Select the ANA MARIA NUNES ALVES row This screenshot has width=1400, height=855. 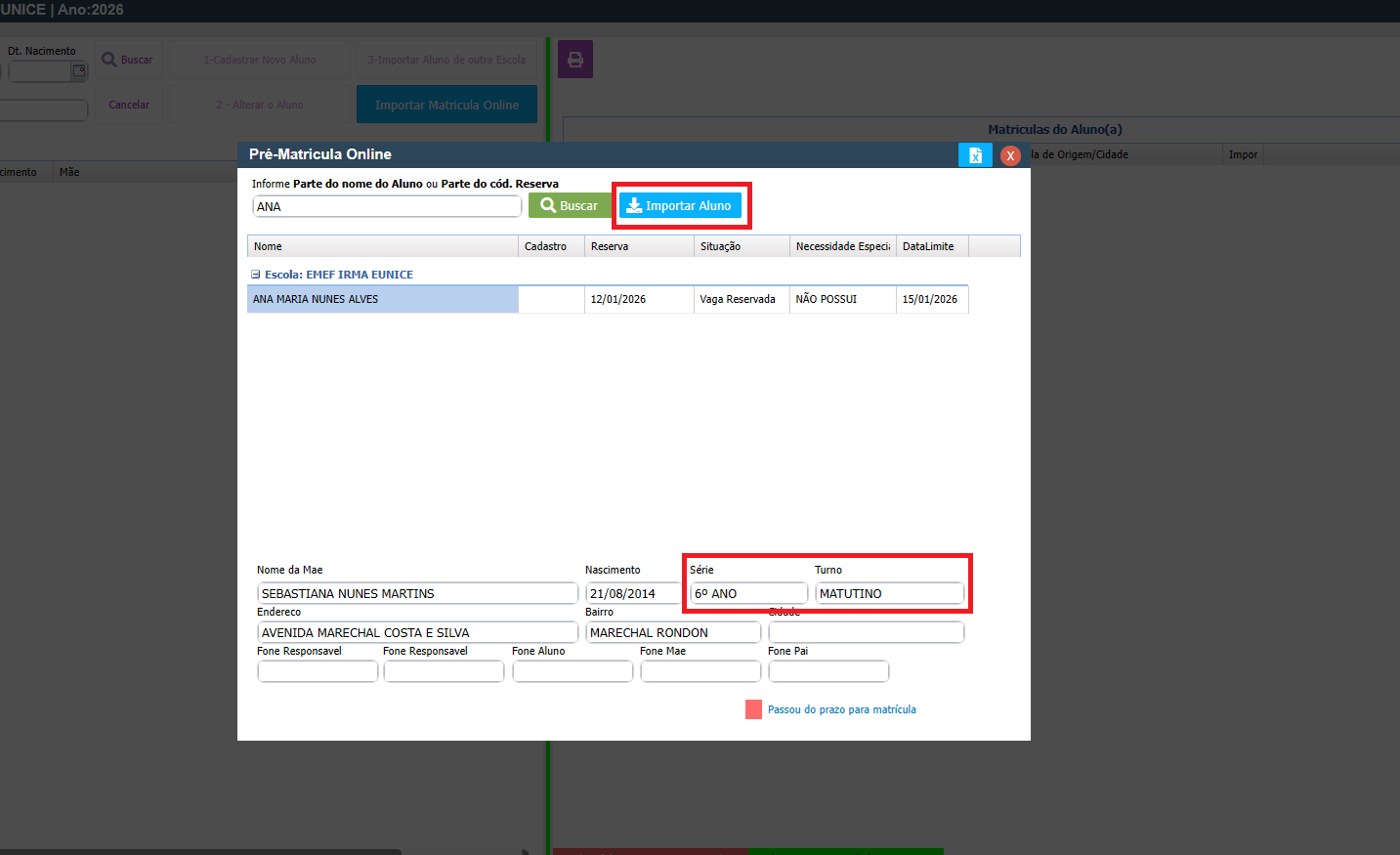click(382, 299)
